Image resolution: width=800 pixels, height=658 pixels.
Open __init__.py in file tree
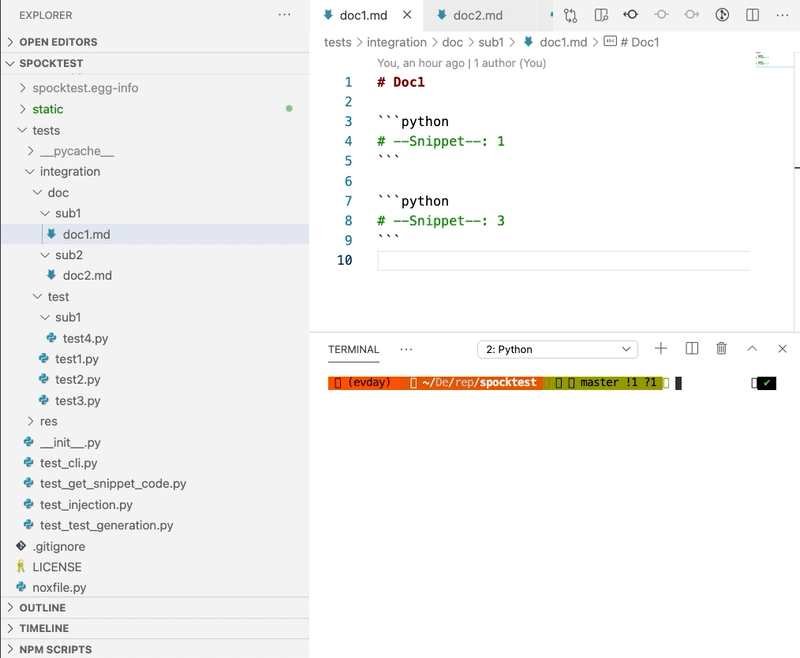(x=155, y=442)
